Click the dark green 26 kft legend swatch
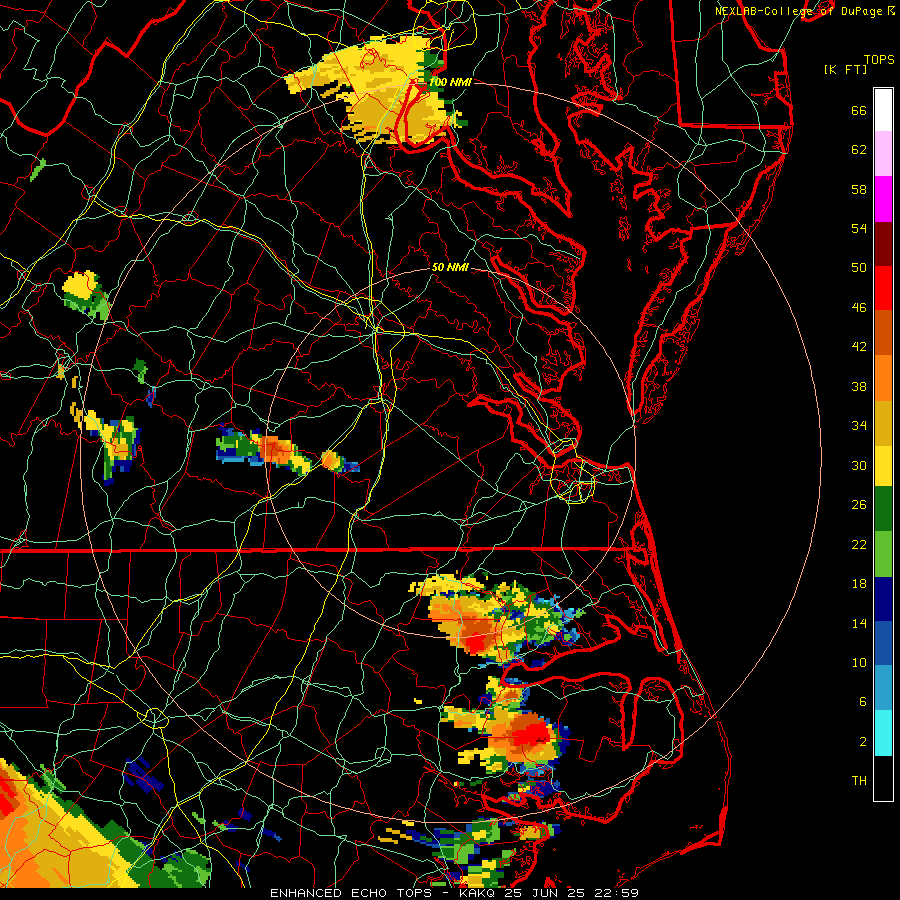900x900 pixels. pyautogui.click(x=883, y=509)
